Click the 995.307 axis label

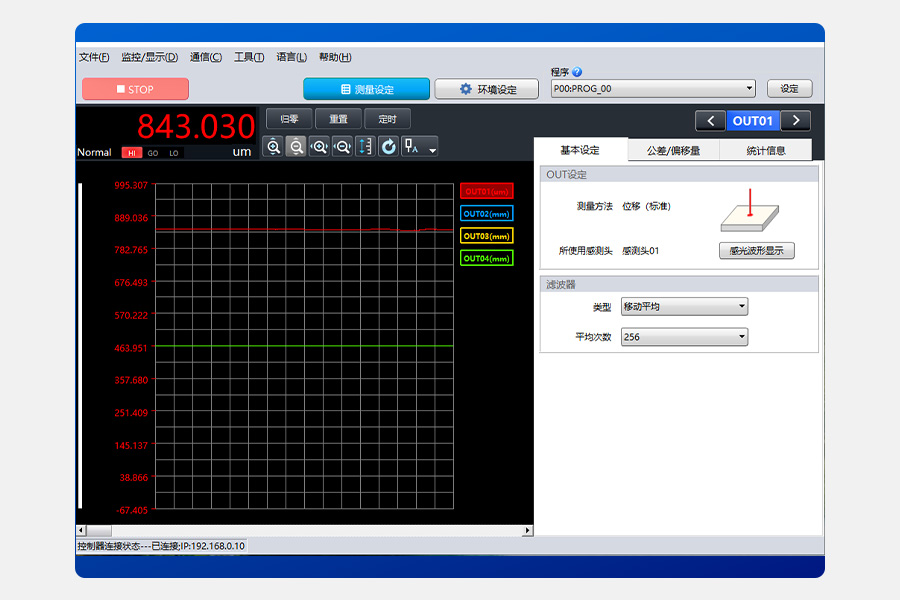tap(131, 185)
